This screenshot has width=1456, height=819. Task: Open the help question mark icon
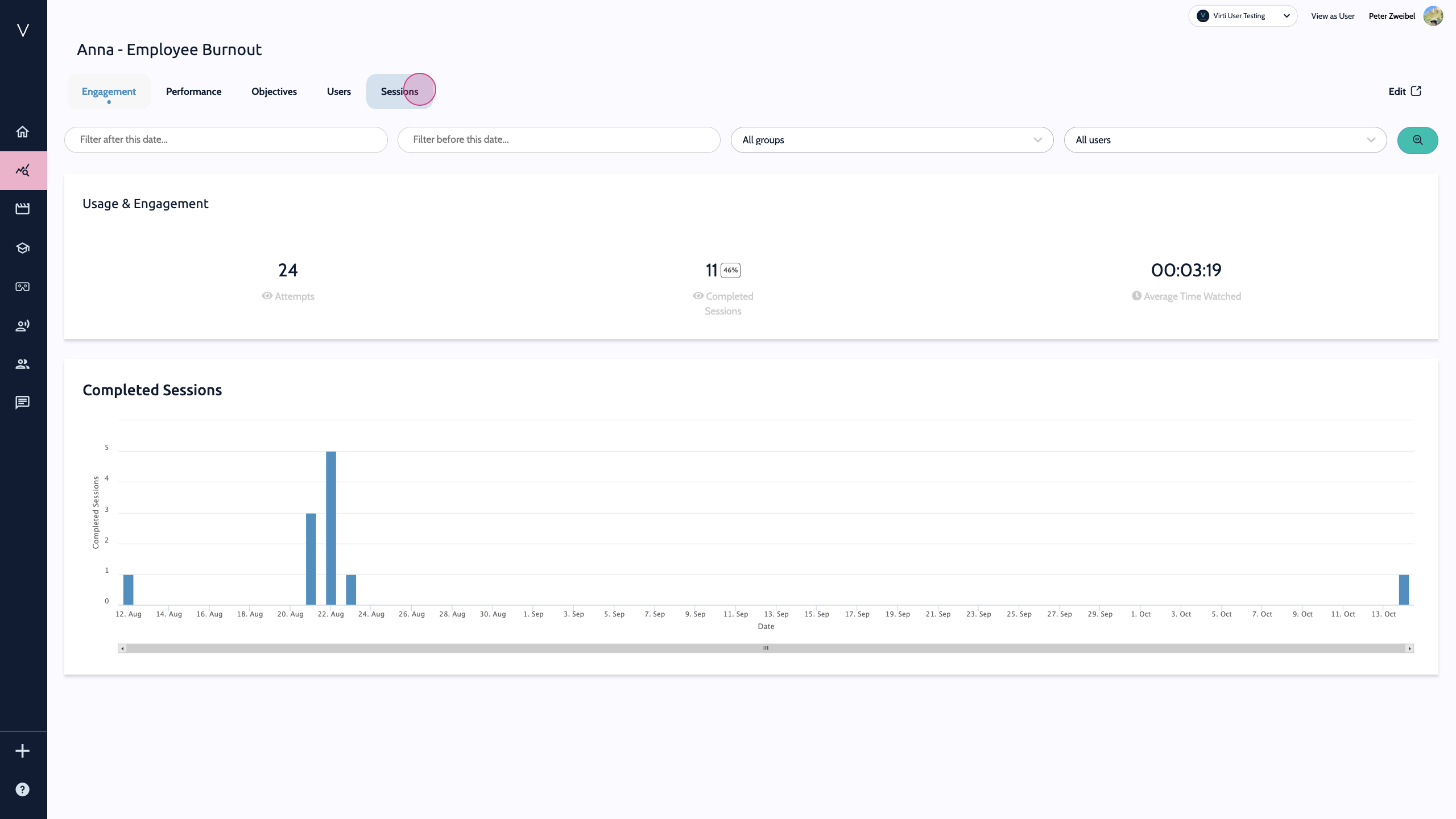[x=23, y=789]
